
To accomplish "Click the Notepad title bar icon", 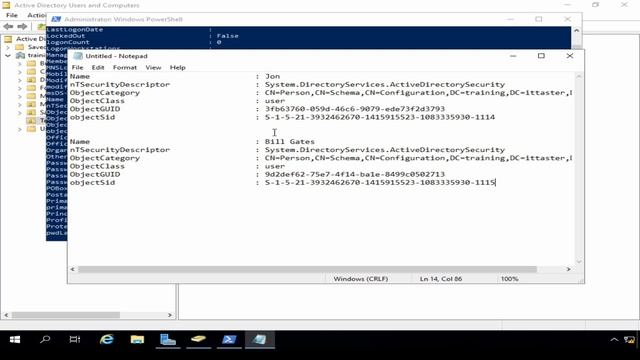I will point(78,56).
